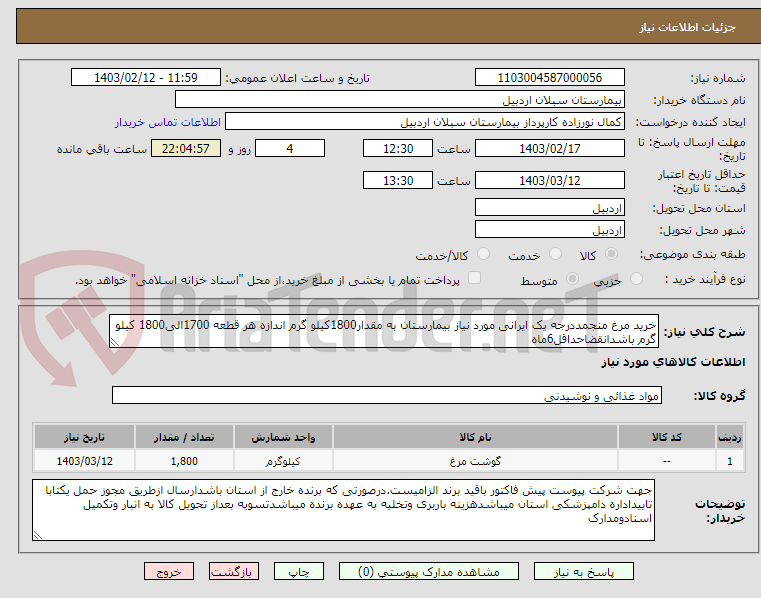
Task: Click the buyer notes textarea resize handle
Action: [37, 535]
